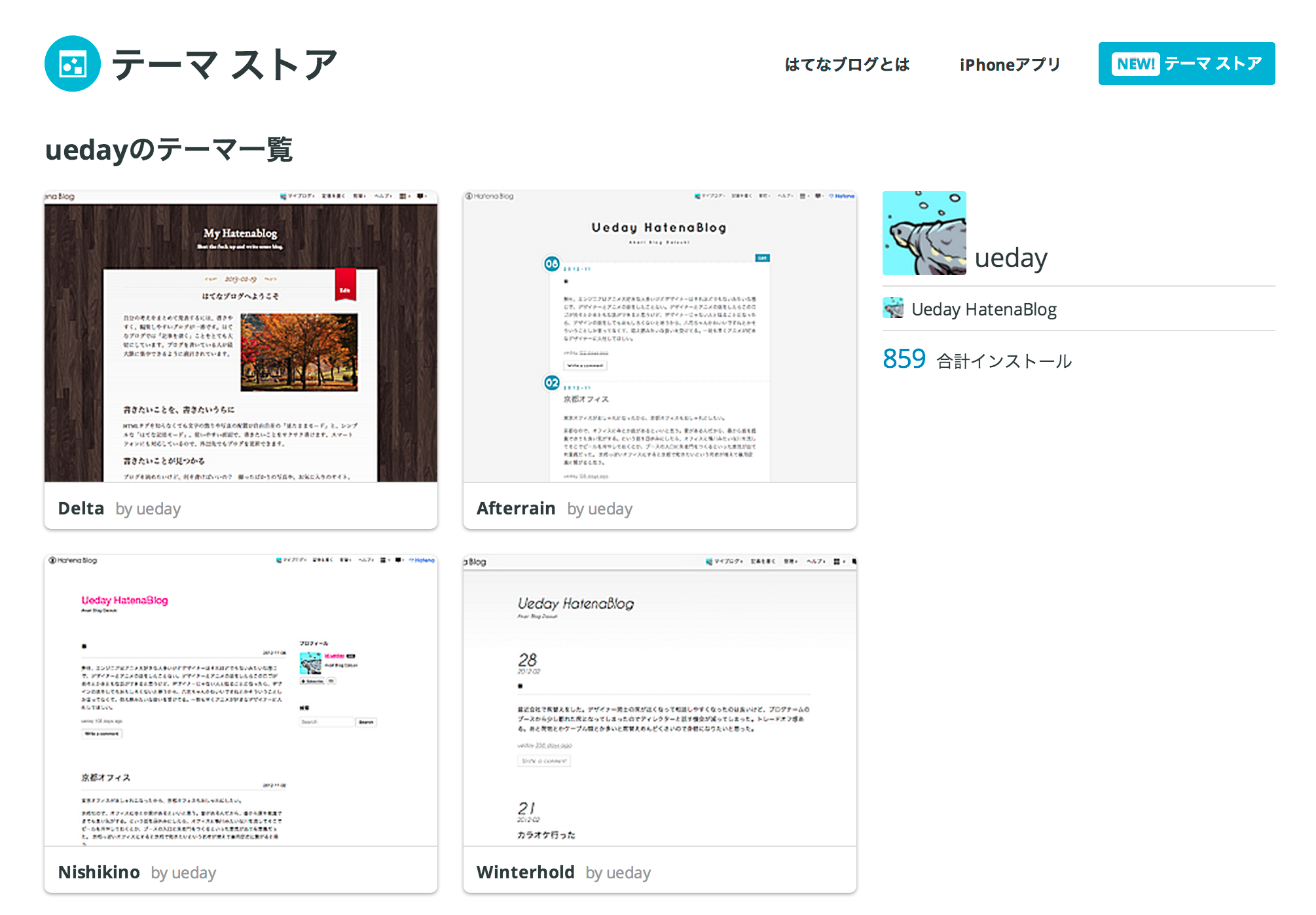1316x915 pixels.
Task: Open はてなブログとは menu item
Action: click(x=847, y=64)
